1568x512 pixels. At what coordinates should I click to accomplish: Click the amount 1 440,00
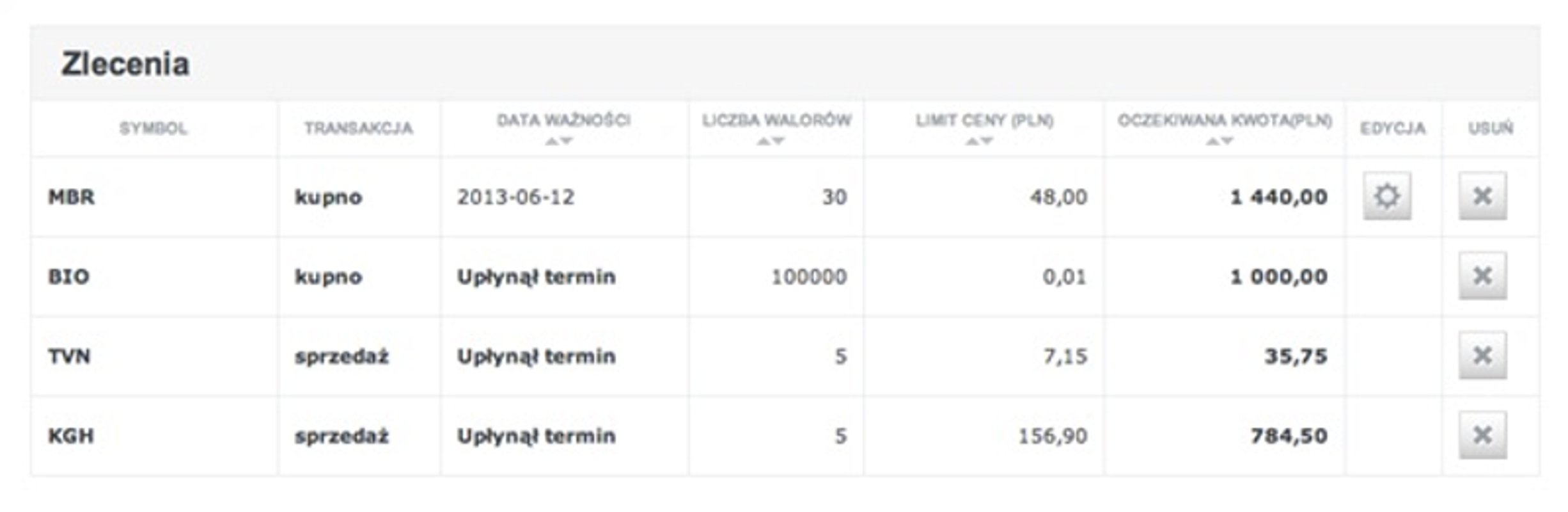(x=1278, y=196)
